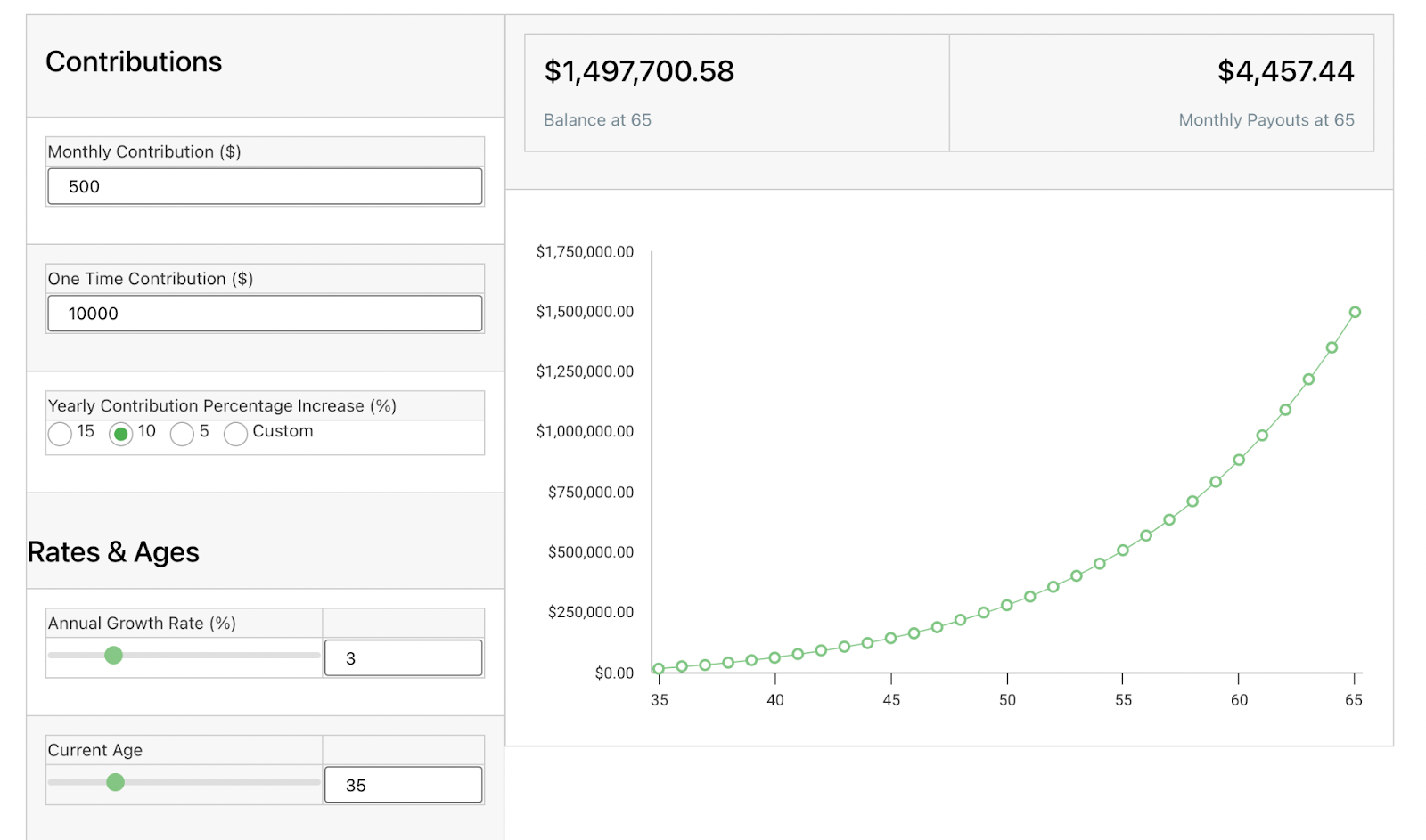
Task: Click the chart data point at age 40
Action: pos(774,657)
